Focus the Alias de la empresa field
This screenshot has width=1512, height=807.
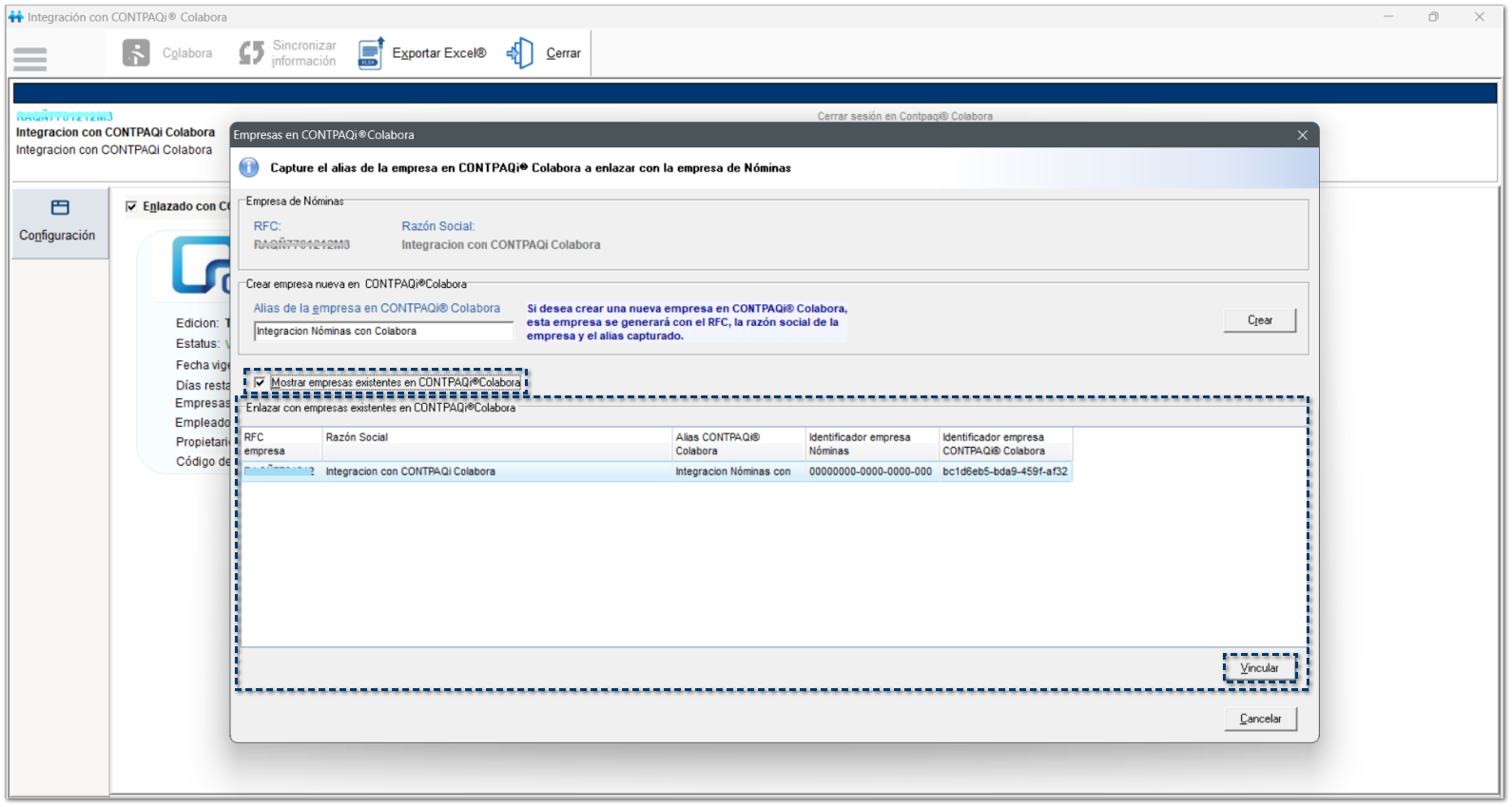(383, 332)
